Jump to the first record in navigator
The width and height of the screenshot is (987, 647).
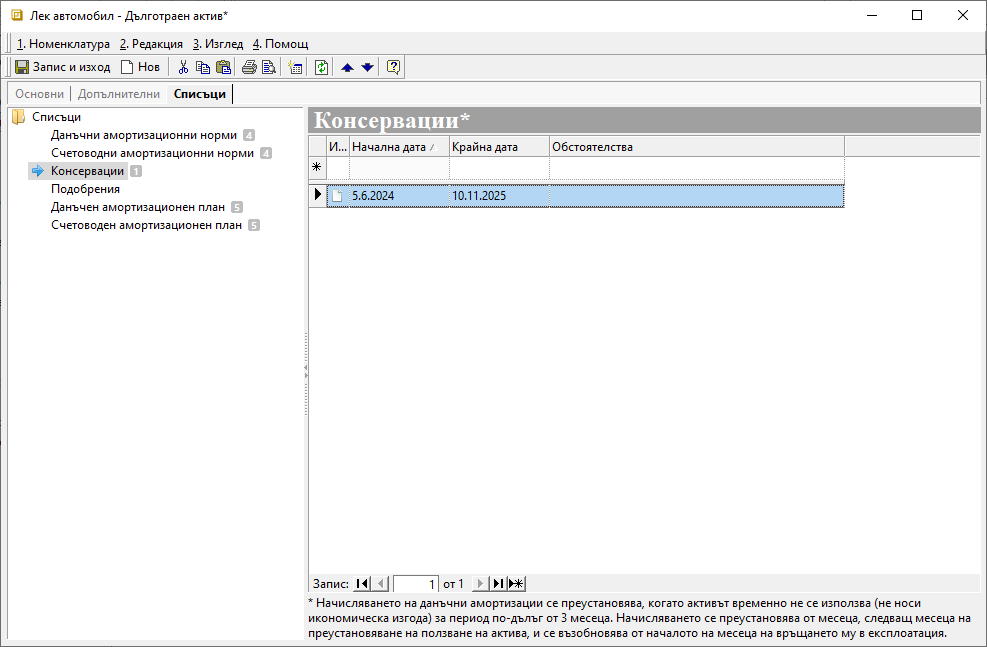click(x=362, y=583)
